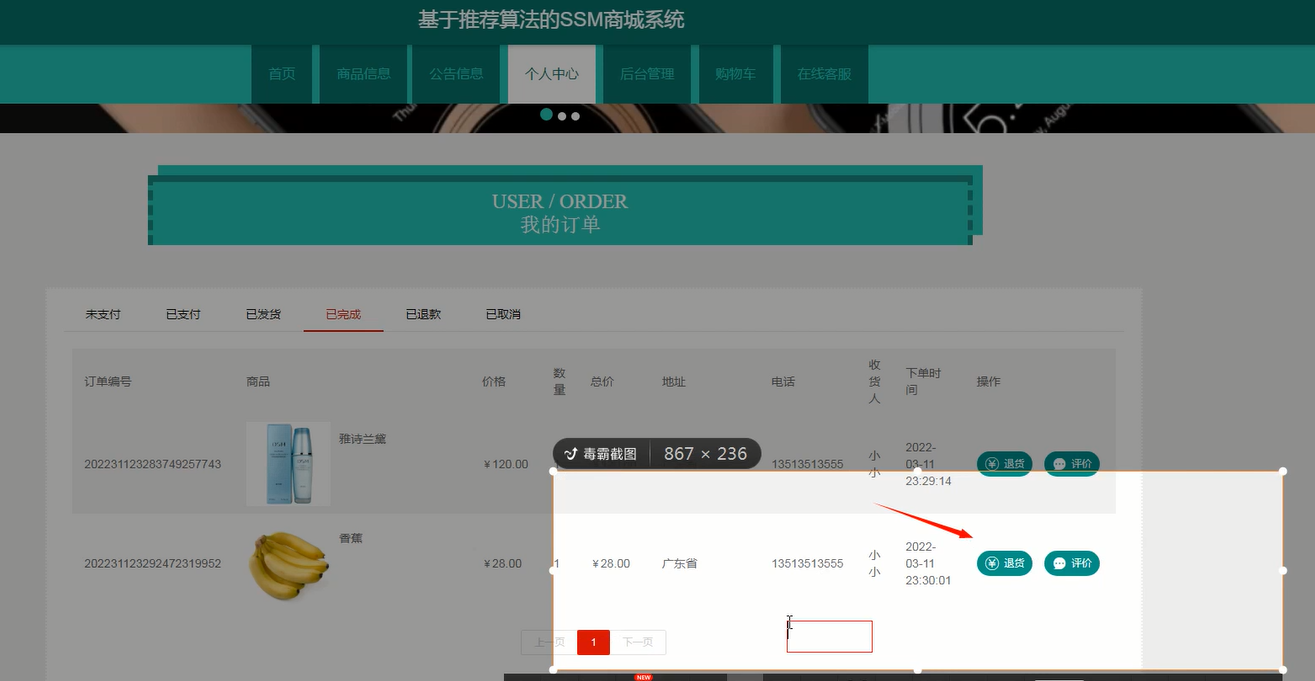Click the 下单时间 column header

923,382
